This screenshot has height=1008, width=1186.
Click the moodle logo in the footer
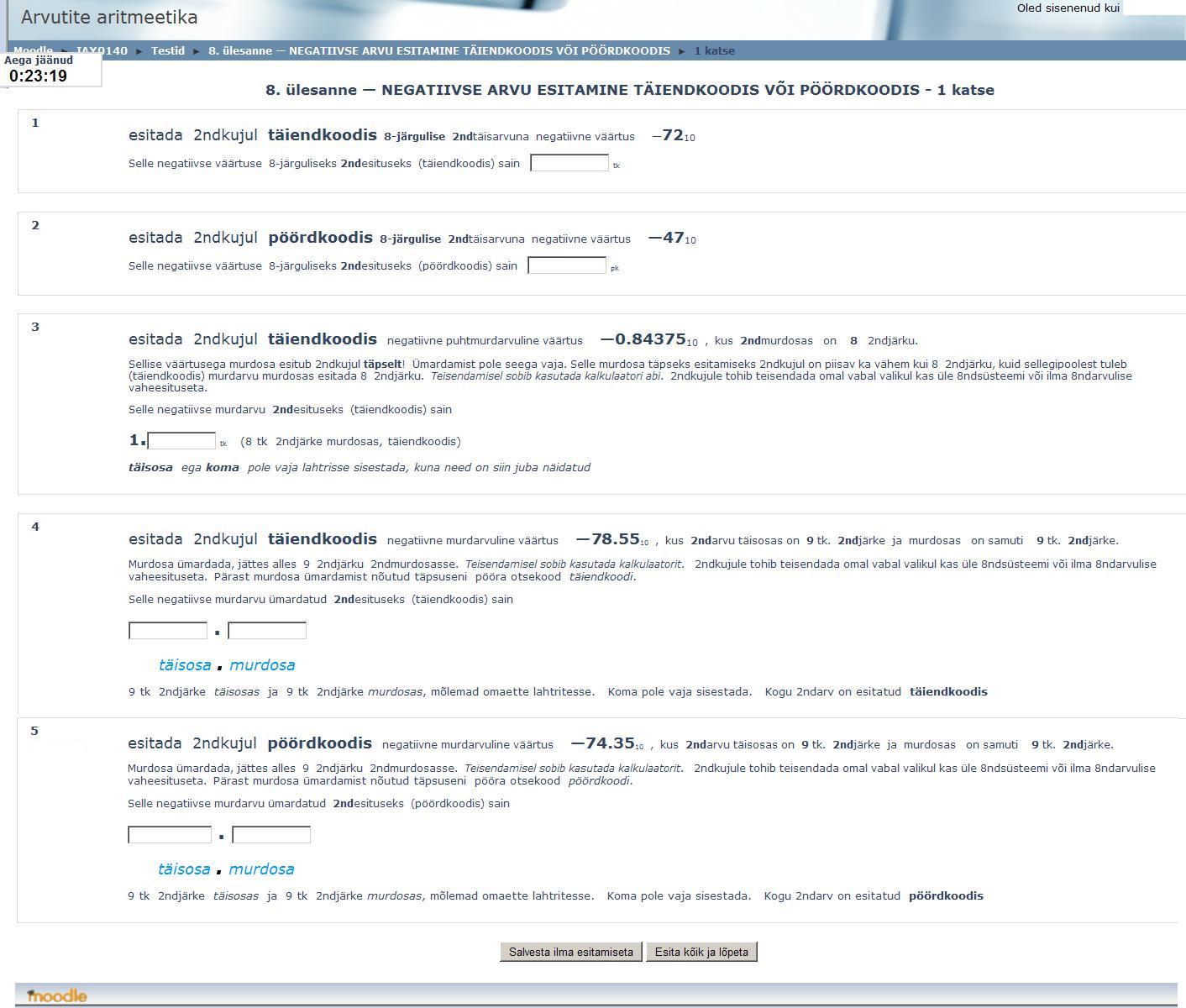tap(57, 995)
